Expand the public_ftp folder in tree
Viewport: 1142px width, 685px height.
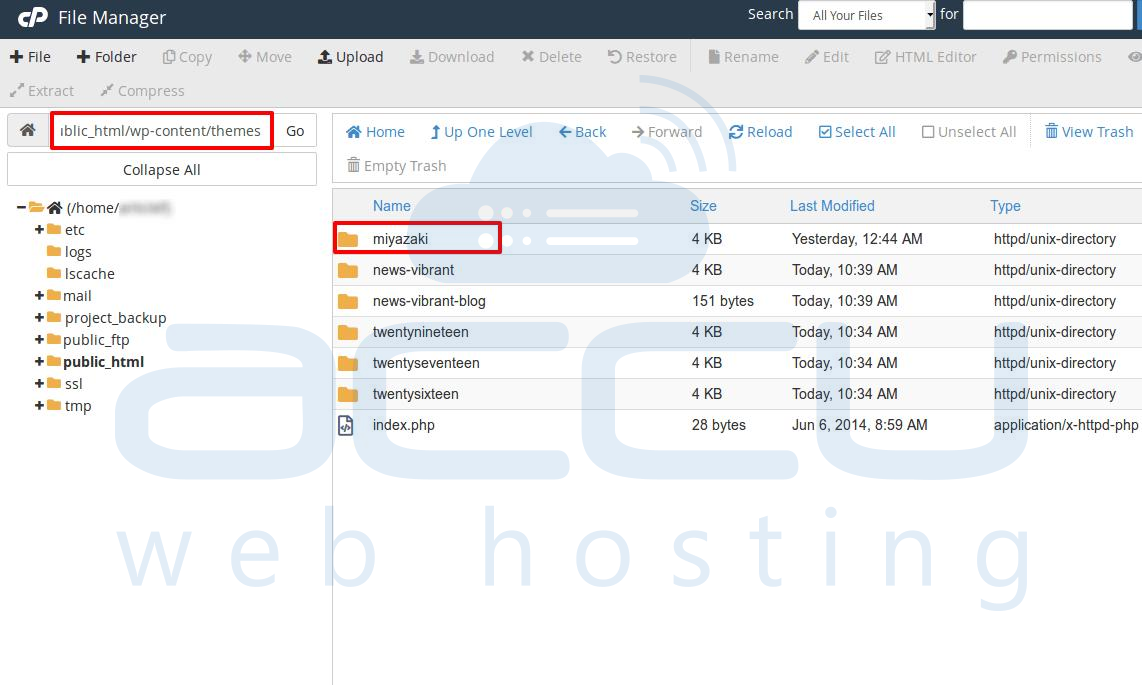(x=39, y=339)
